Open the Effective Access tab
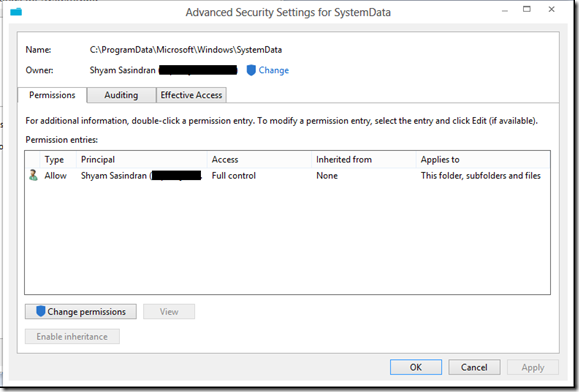This screenshot has width=579, height=392. point(191,95)
